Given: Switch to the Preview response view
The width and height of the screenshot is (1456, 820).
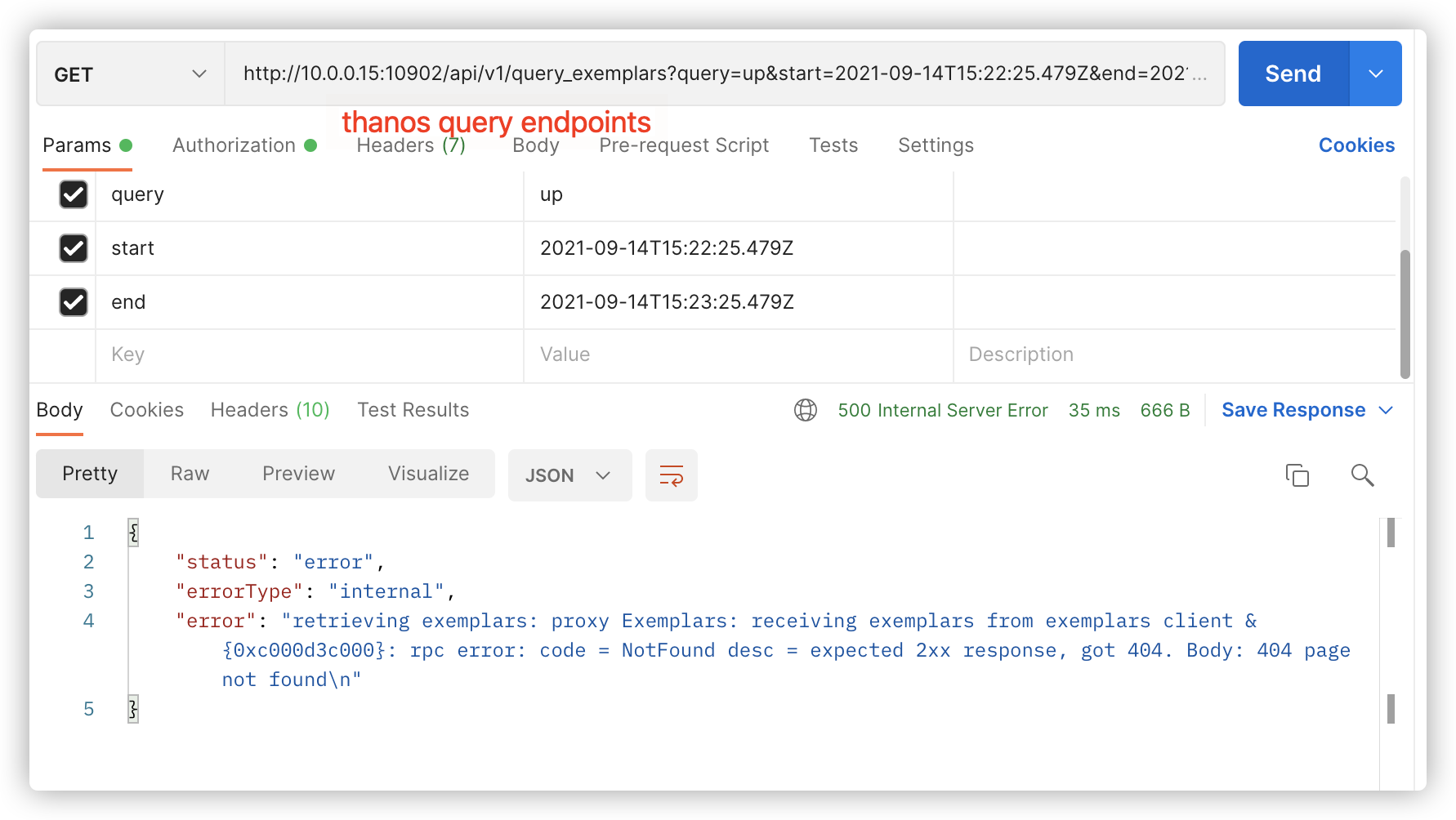Looking at the screenshot, I should tap(297, 474).
